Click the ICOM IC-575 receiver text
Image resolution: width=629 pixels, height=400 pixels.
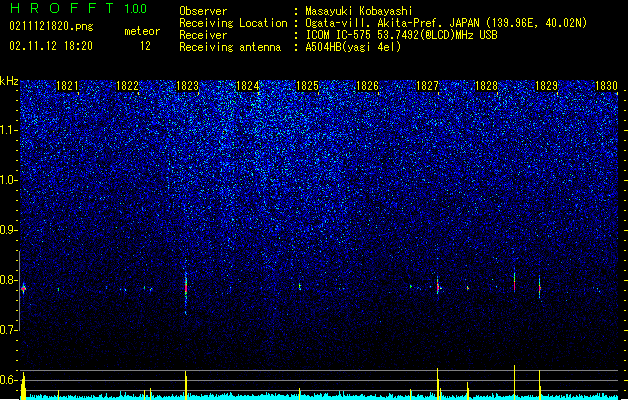pos(402,35)
